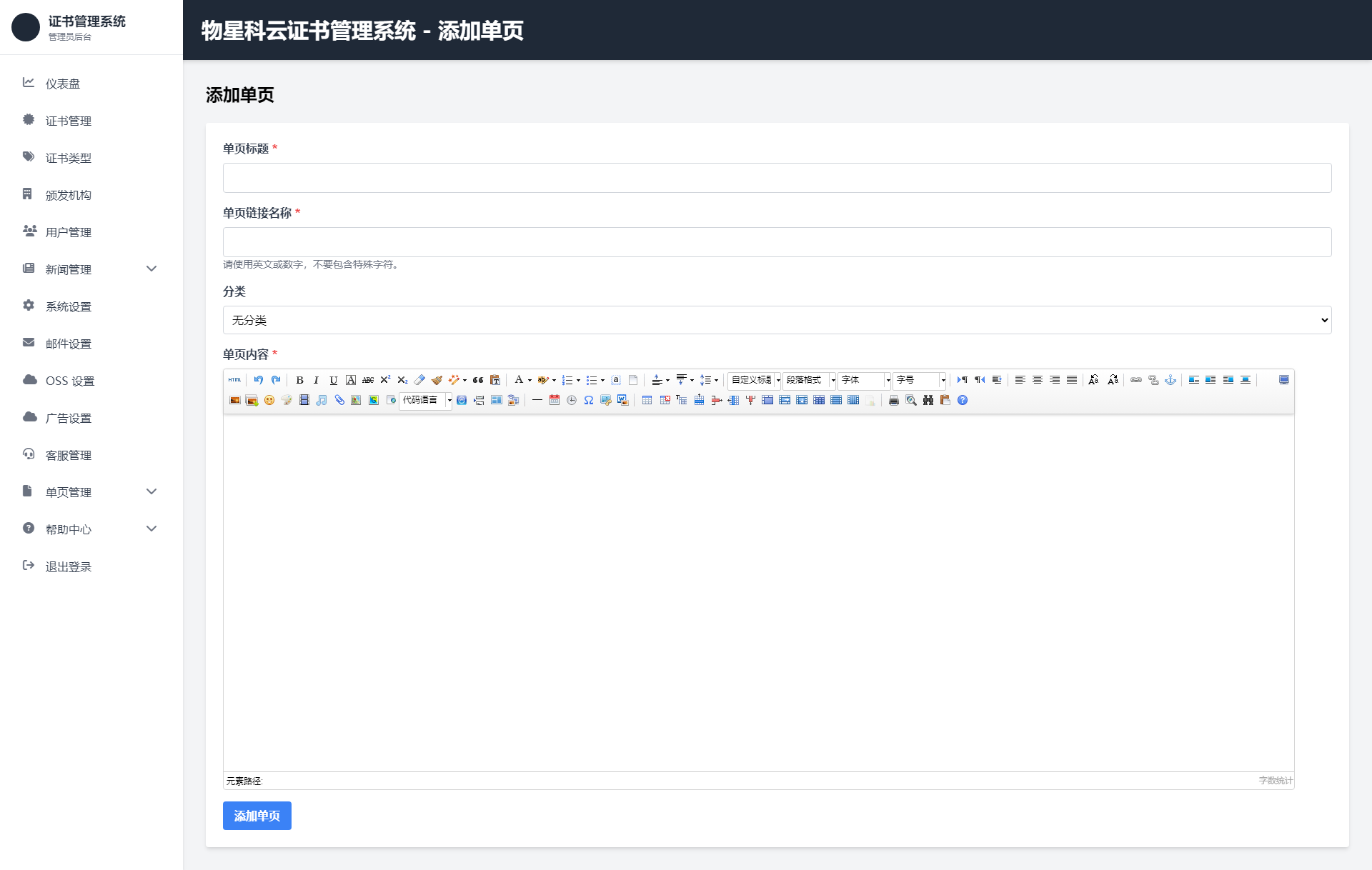Toggle underline formatting
Image resolution: width=1372 pixels, height=870 pixels.
333,380
